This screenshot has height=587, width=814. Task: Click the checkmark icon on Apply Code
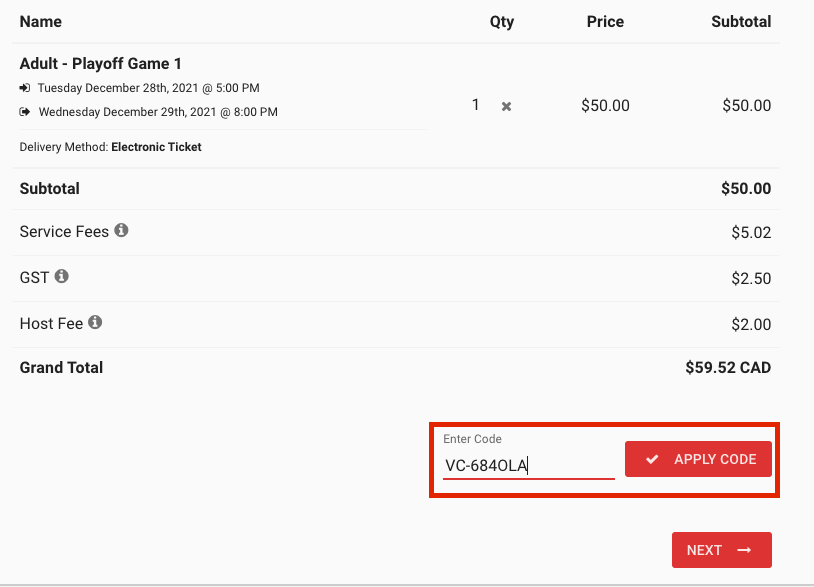(652, 459)
